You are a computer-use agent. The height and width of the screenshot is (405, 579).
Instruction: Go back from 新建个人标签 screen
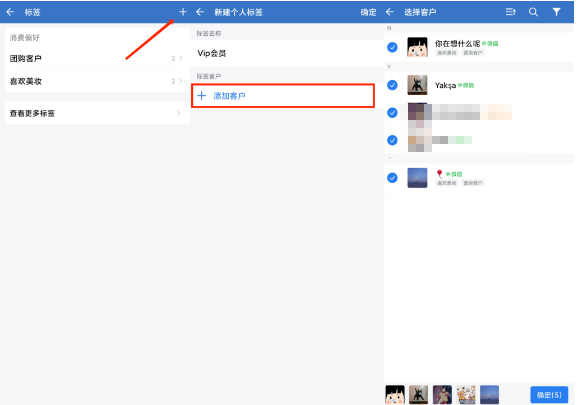coord(200,12)
